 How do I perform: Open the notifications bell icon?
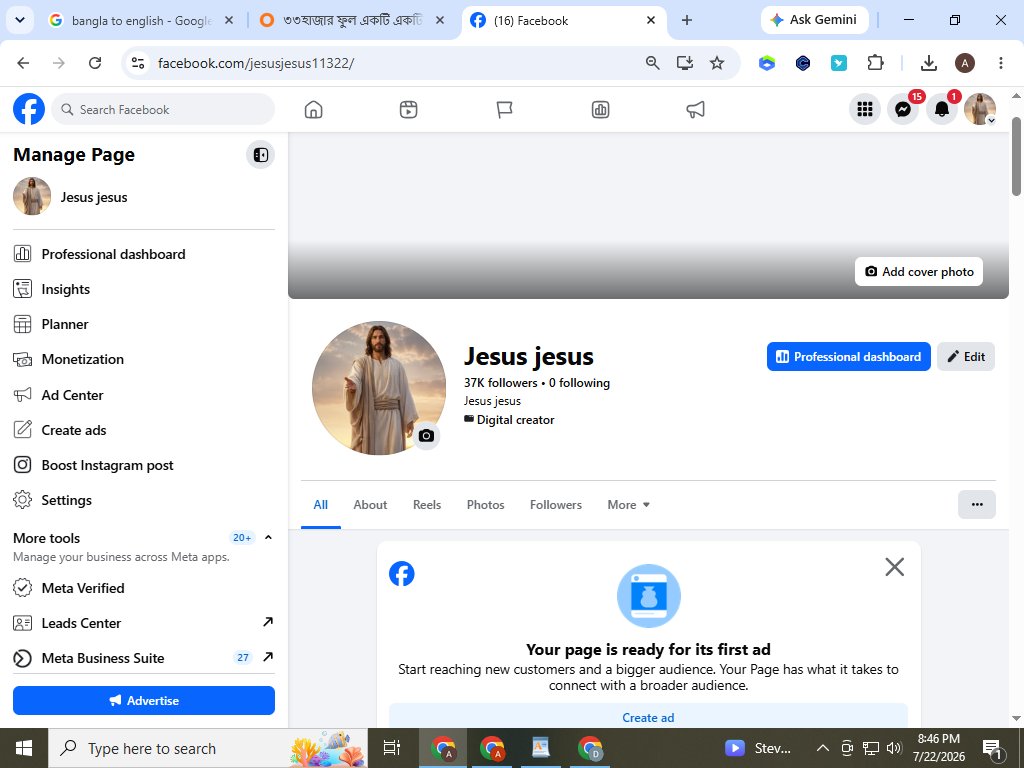[942, 109]
